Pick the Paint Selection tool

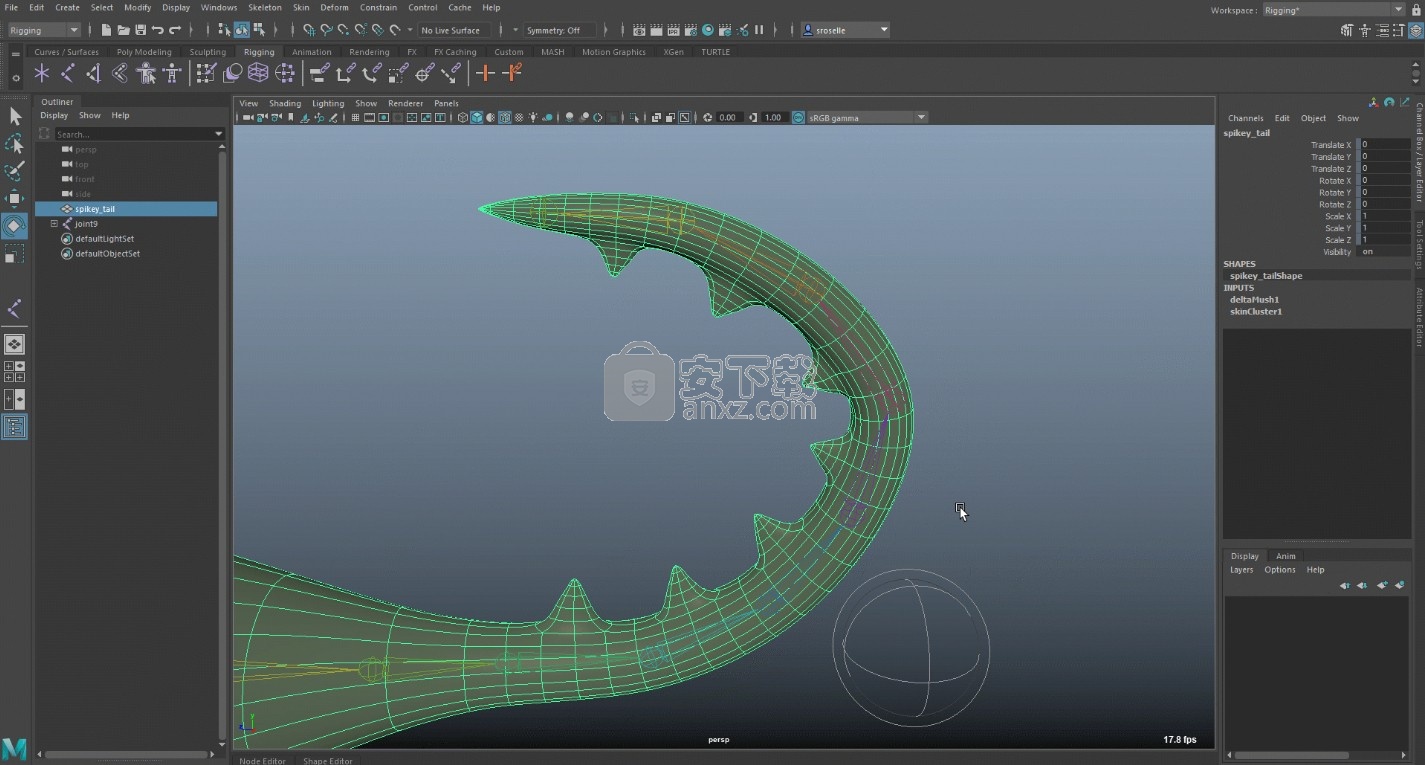pyautogui.click(x=14, y=171)
